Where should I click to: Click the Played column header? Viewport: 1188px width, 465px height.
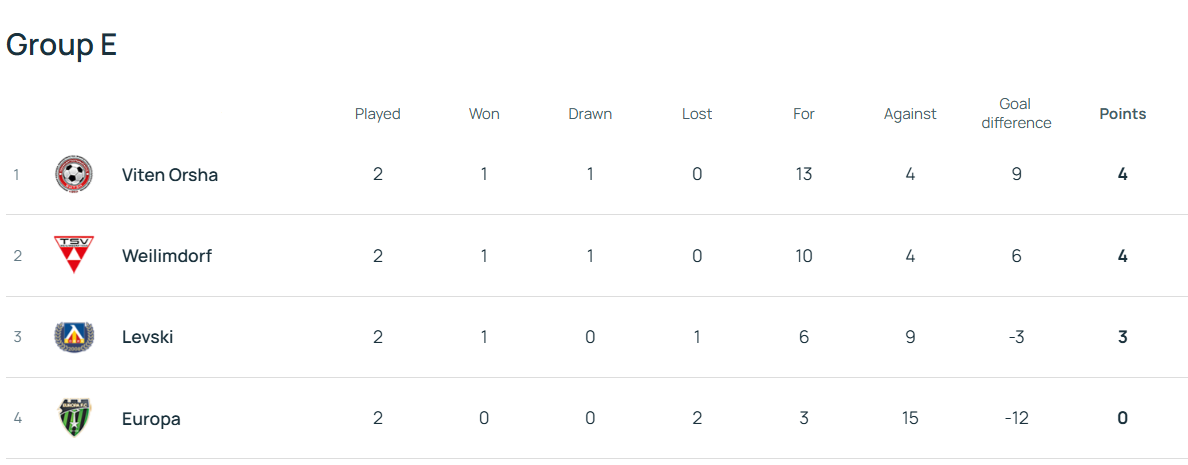coord(378,114)
